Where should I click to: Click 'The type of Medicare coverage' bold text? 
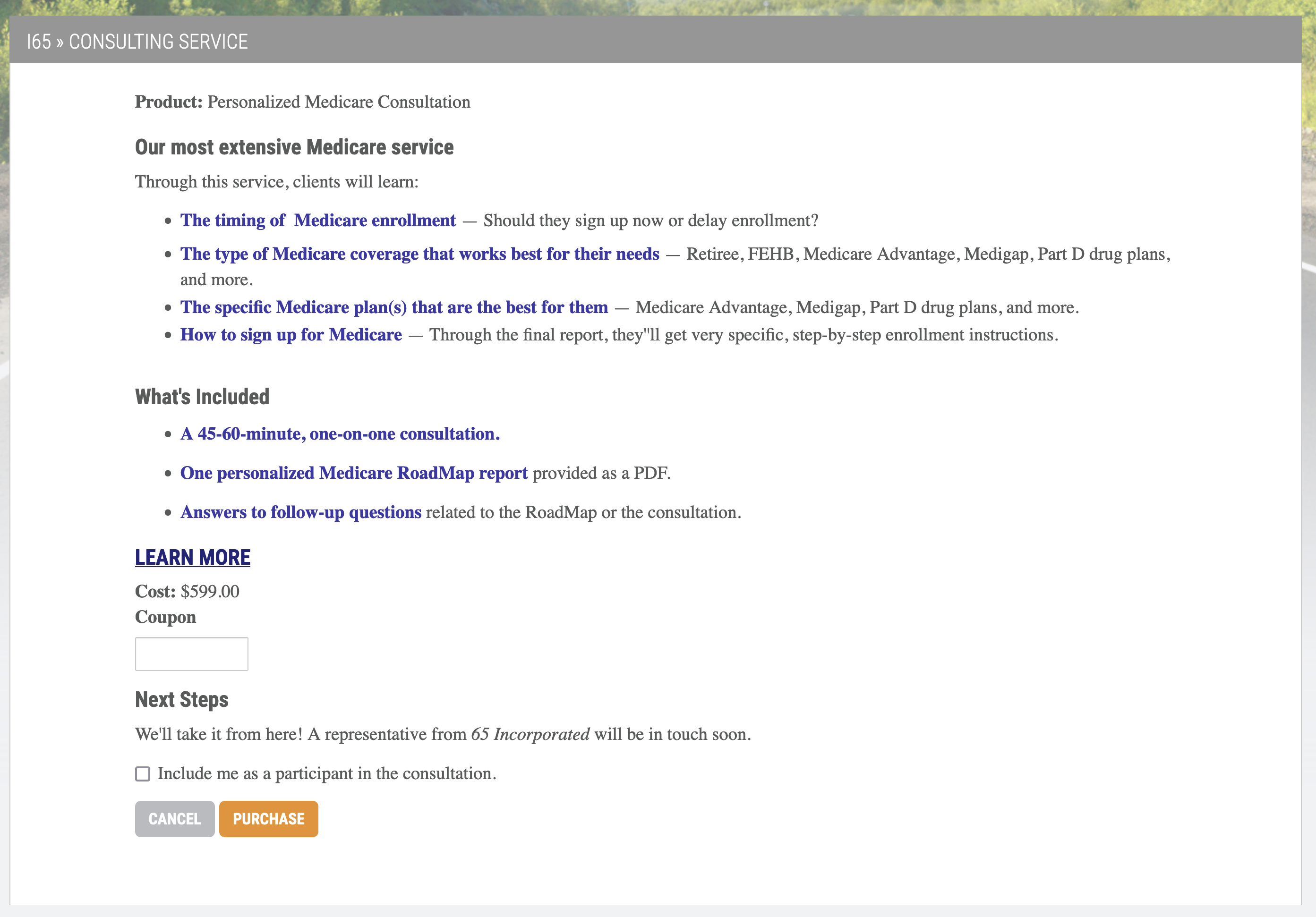click(x=419, y=254)
